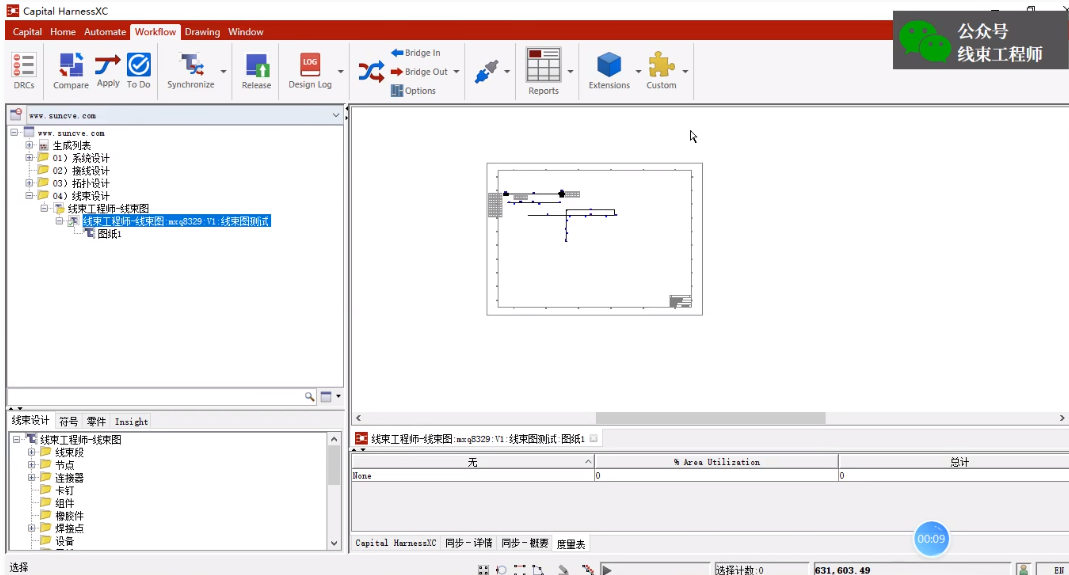The image size is (1069, 575).
Task: Open the Design Log
Action: pos(310,71)
